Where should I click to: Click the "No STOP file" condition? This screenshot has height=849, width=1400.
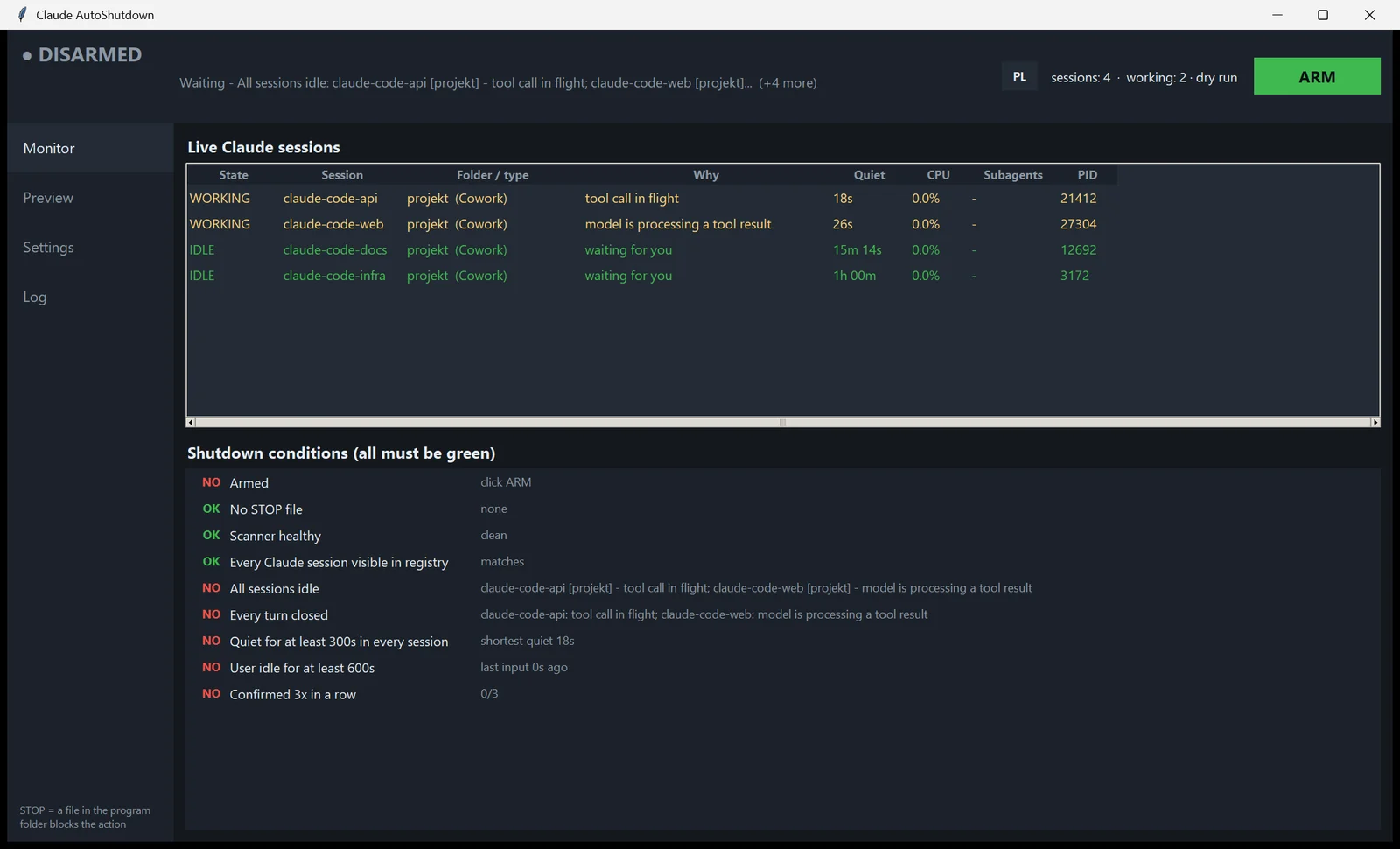point(266,509)
